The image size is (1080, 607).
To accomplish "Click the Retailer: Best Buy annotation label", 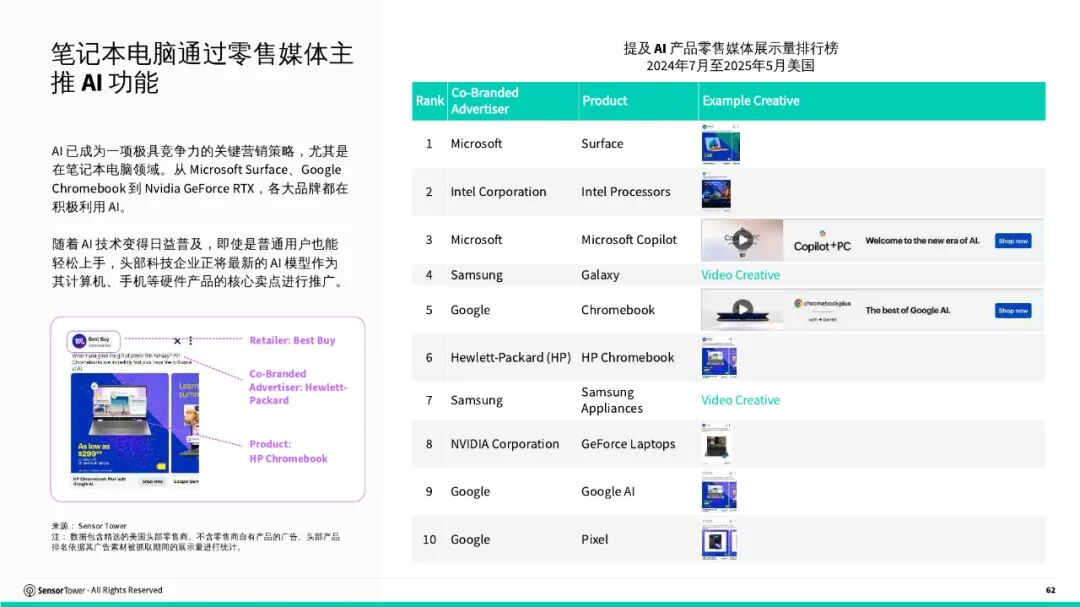I will (x=292, y=340).
